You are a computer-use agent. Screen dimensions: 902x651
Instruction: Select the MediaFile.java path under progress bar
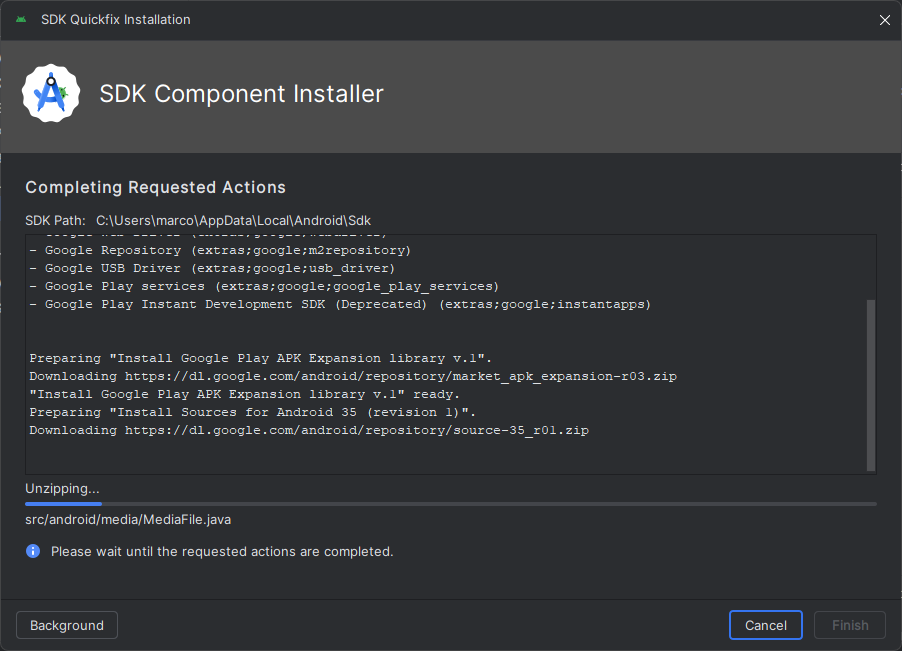128,519
